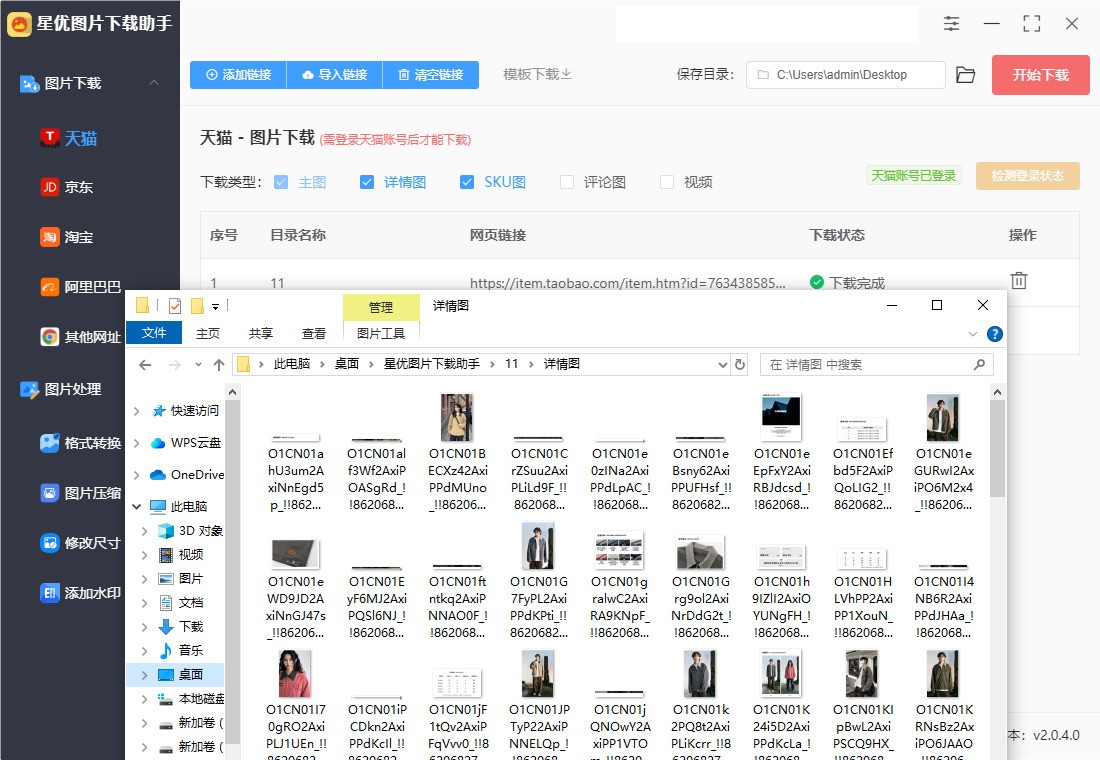This screenshot has width=1100, height=760.
Task: Open the Explorer address bar dropdown
Action: 723,364
